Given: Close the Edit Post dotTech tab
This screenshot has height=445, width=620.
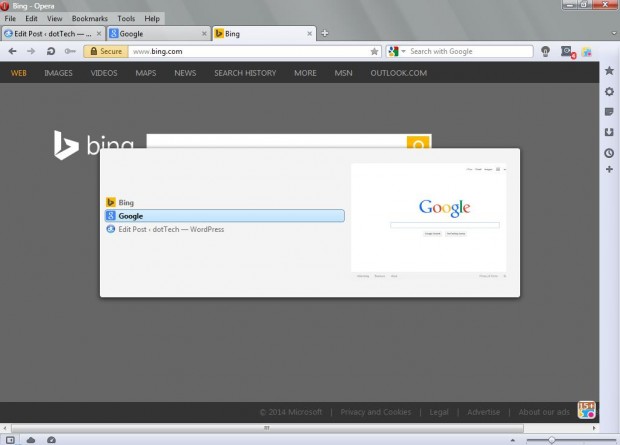Looking at the screenshot, I should click(x=99, y=34).
